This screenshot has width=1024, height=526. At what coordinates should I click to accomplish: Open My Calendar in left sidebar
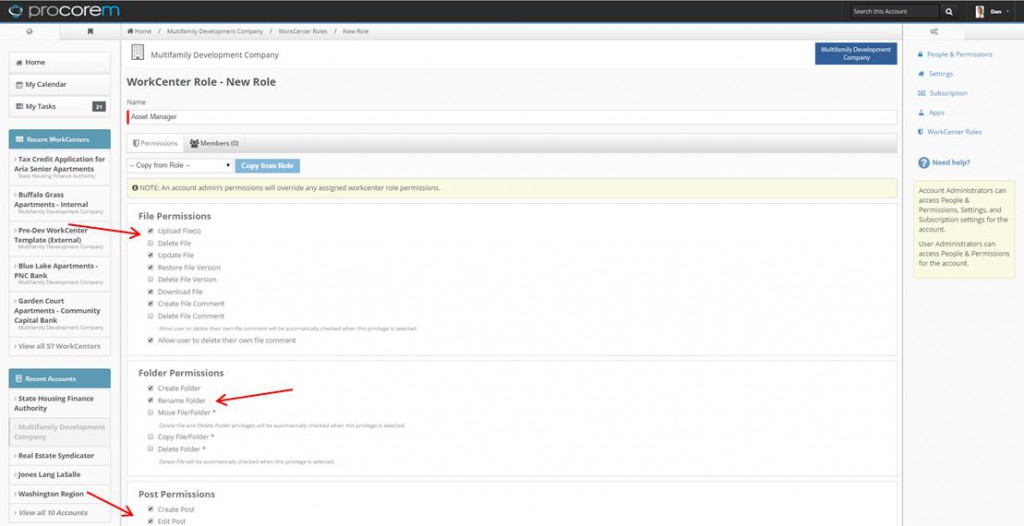click(x=59, y=84)
